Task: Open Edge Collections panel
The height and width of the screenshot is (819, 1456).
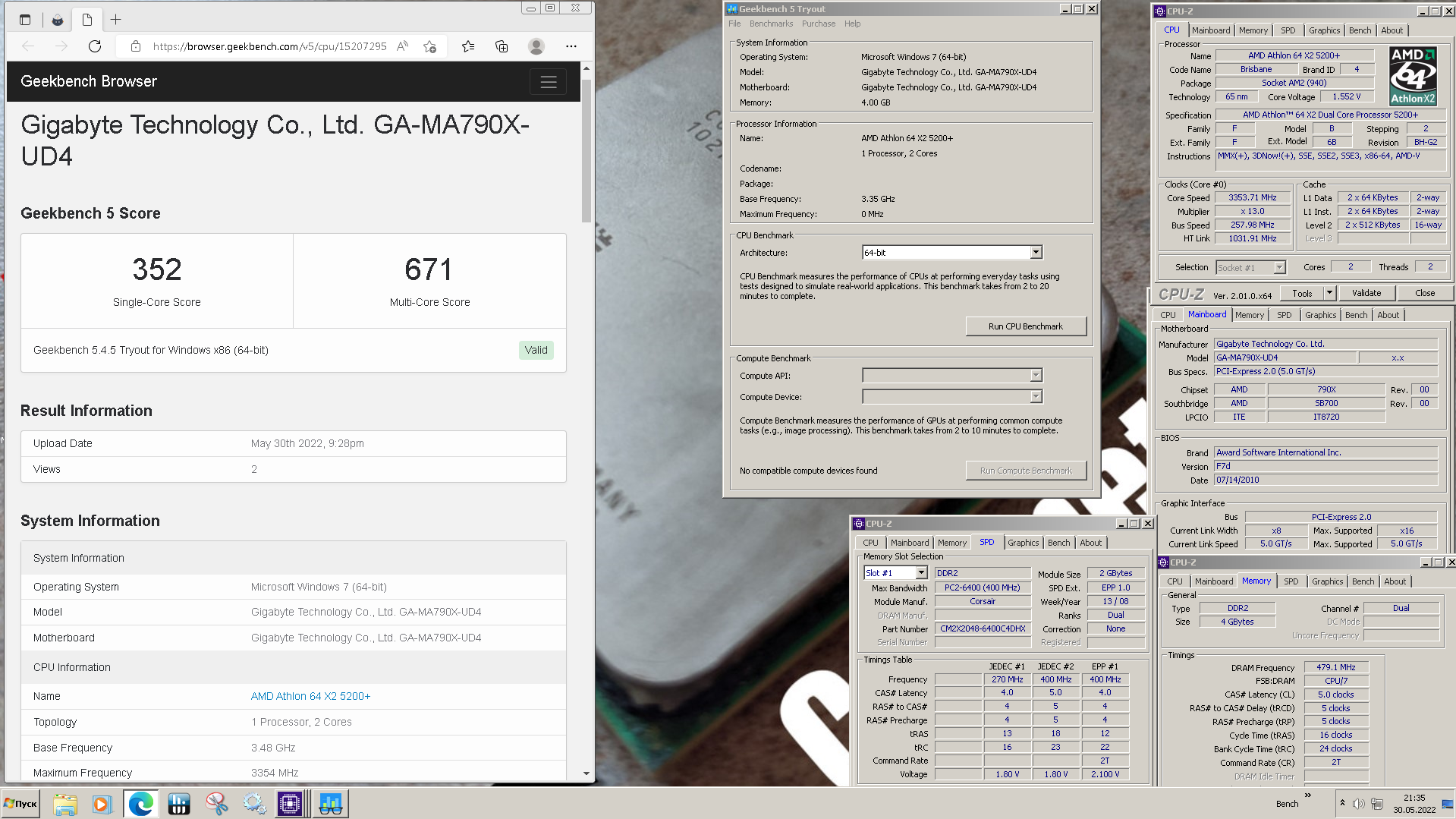Action: point(502,46)
